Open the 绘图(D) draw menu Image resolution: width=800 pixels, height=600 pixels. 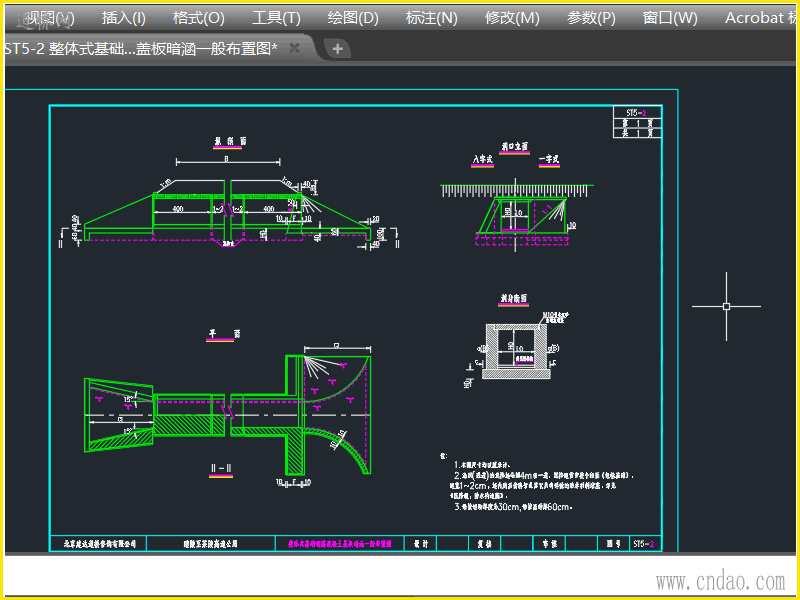coord(353,17)
